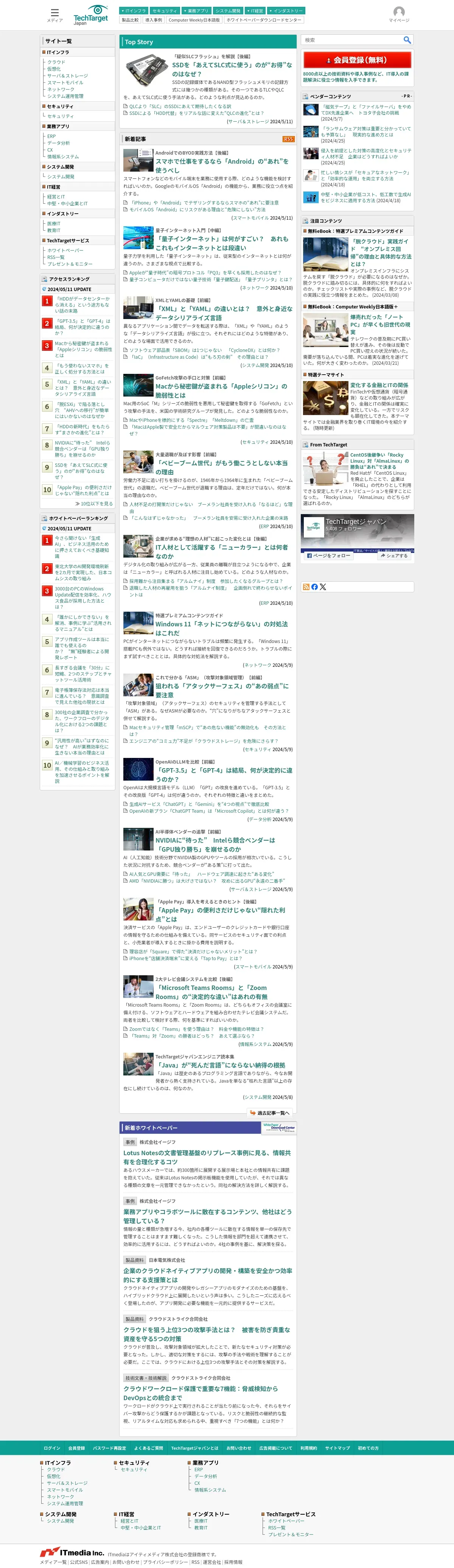Click the ITmedia Inc. footer logo

72,1552
